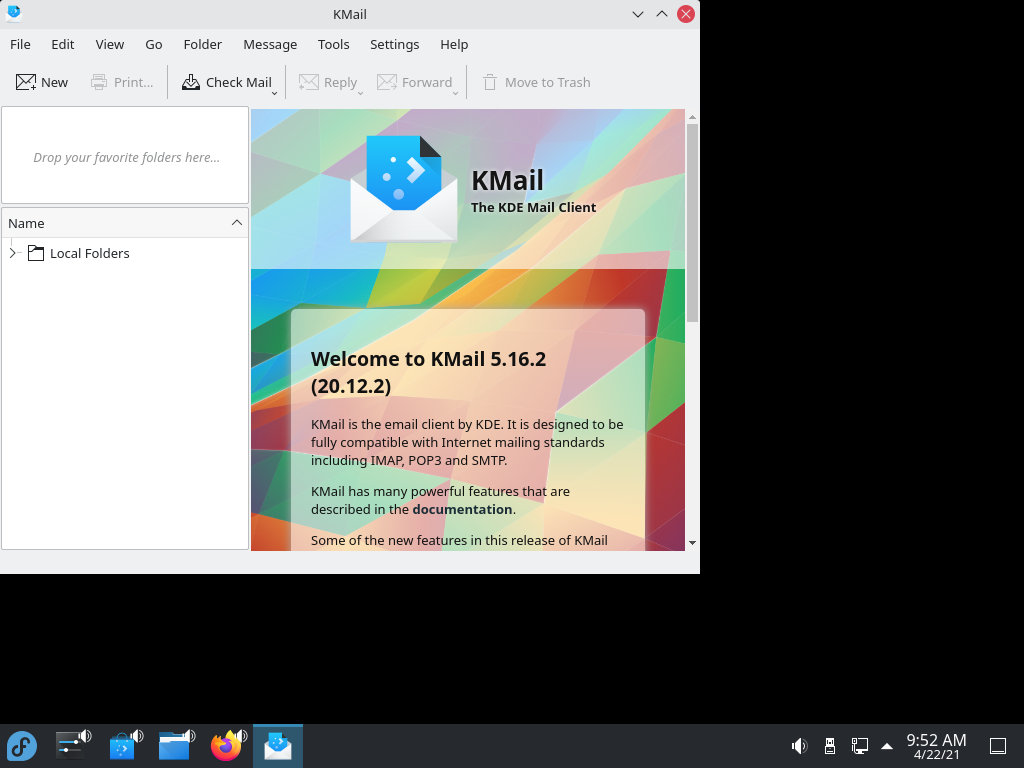Expand the Local Folders tree
The image size is (1024, 768).
click(12, 253)
